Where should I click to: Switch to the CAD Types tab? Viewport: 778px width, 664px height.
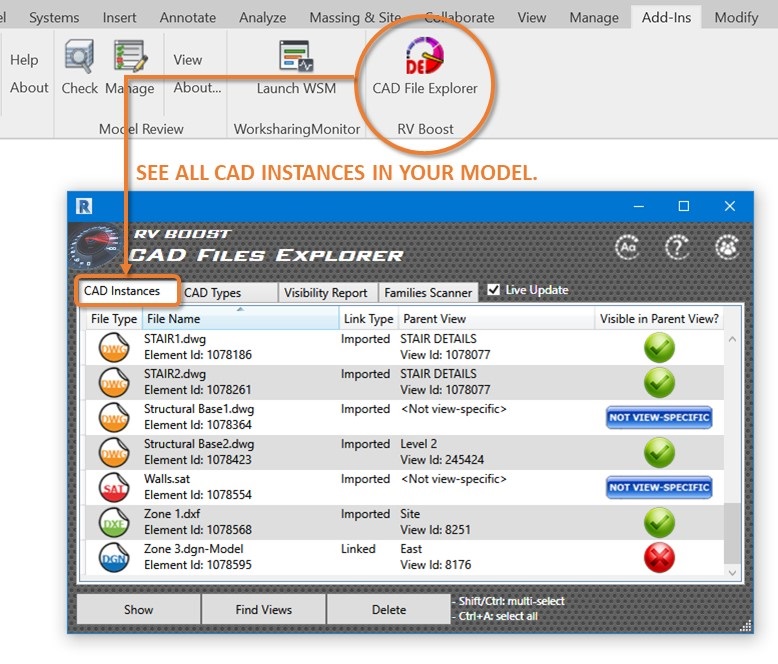tap(227, 293)
